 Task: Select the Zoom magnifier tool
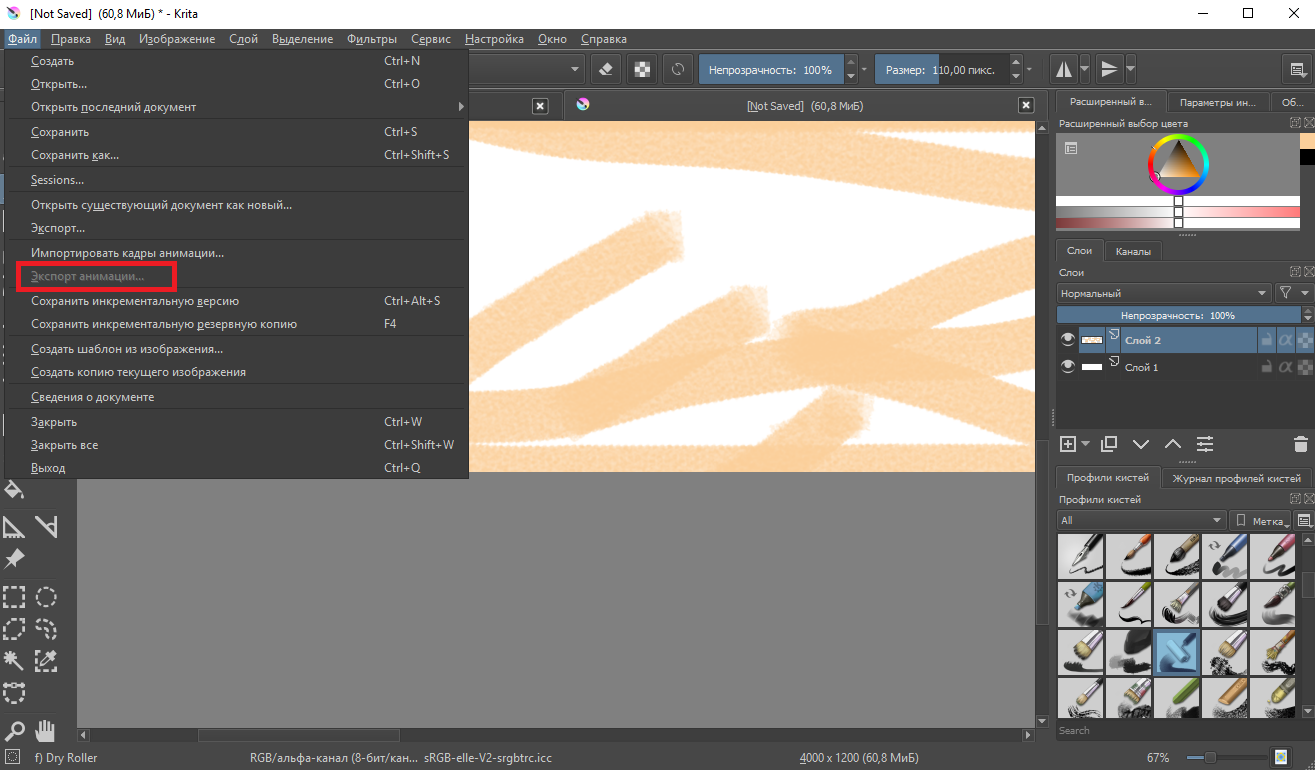click(14, 730)
